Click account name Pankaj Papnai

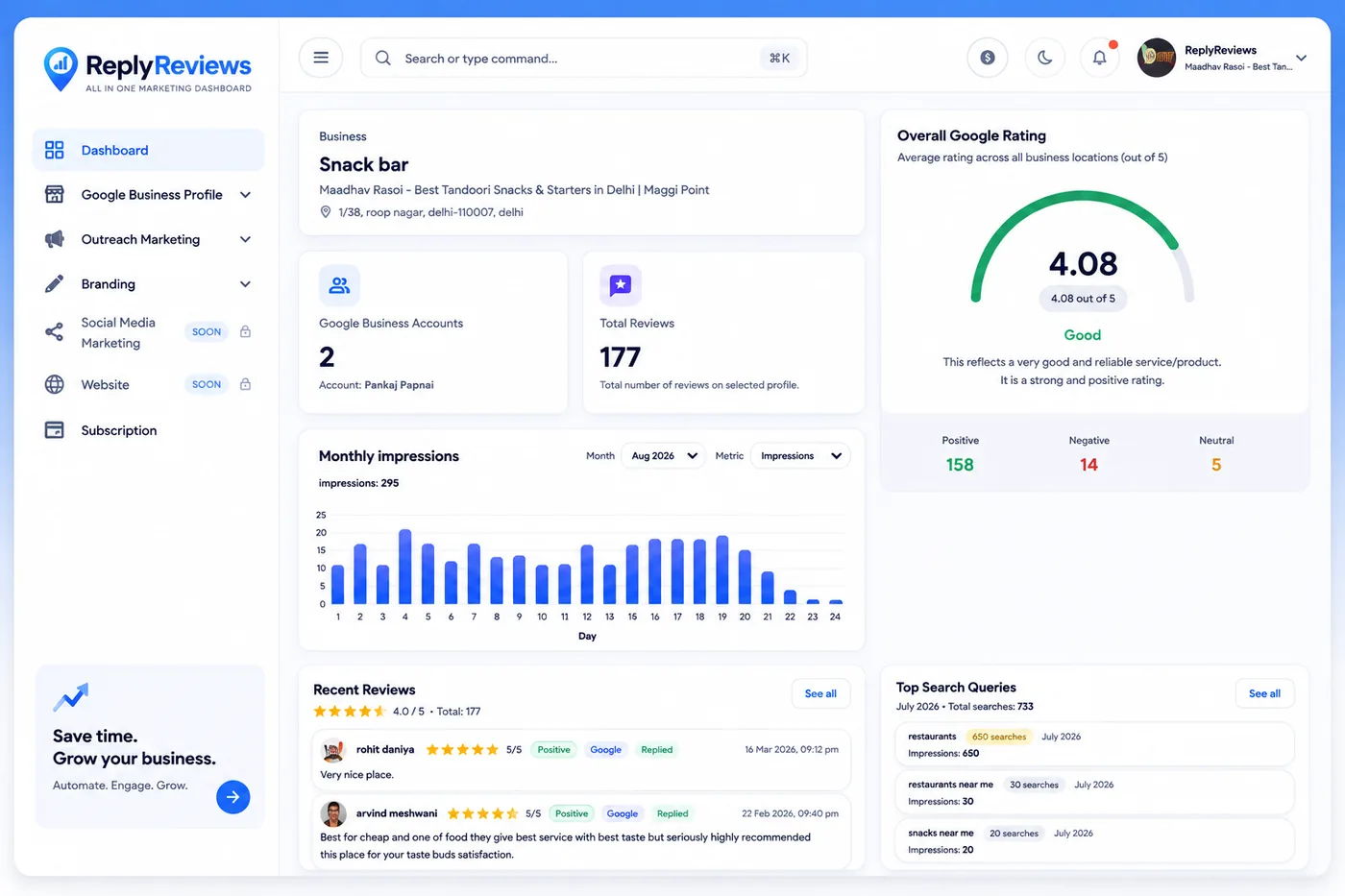tap(399, 385)
